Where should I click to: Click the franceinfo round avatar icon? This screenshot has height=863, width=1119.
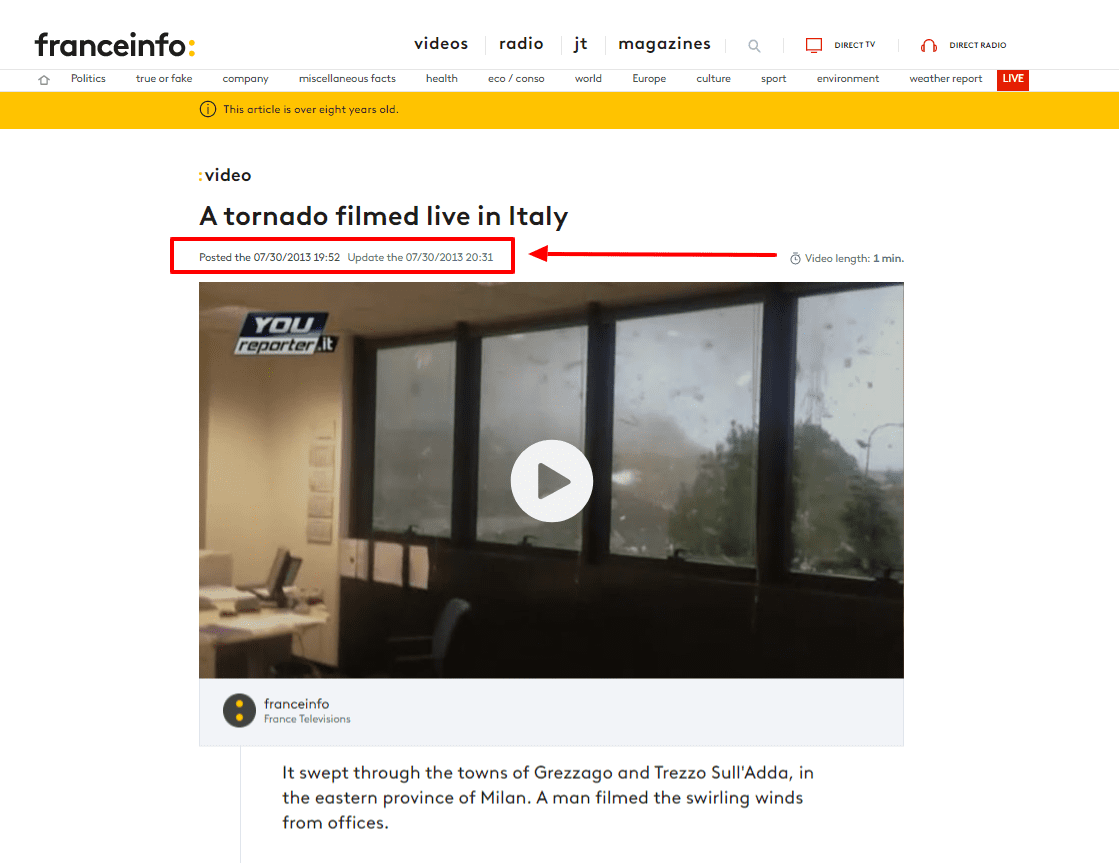[239, 710]
